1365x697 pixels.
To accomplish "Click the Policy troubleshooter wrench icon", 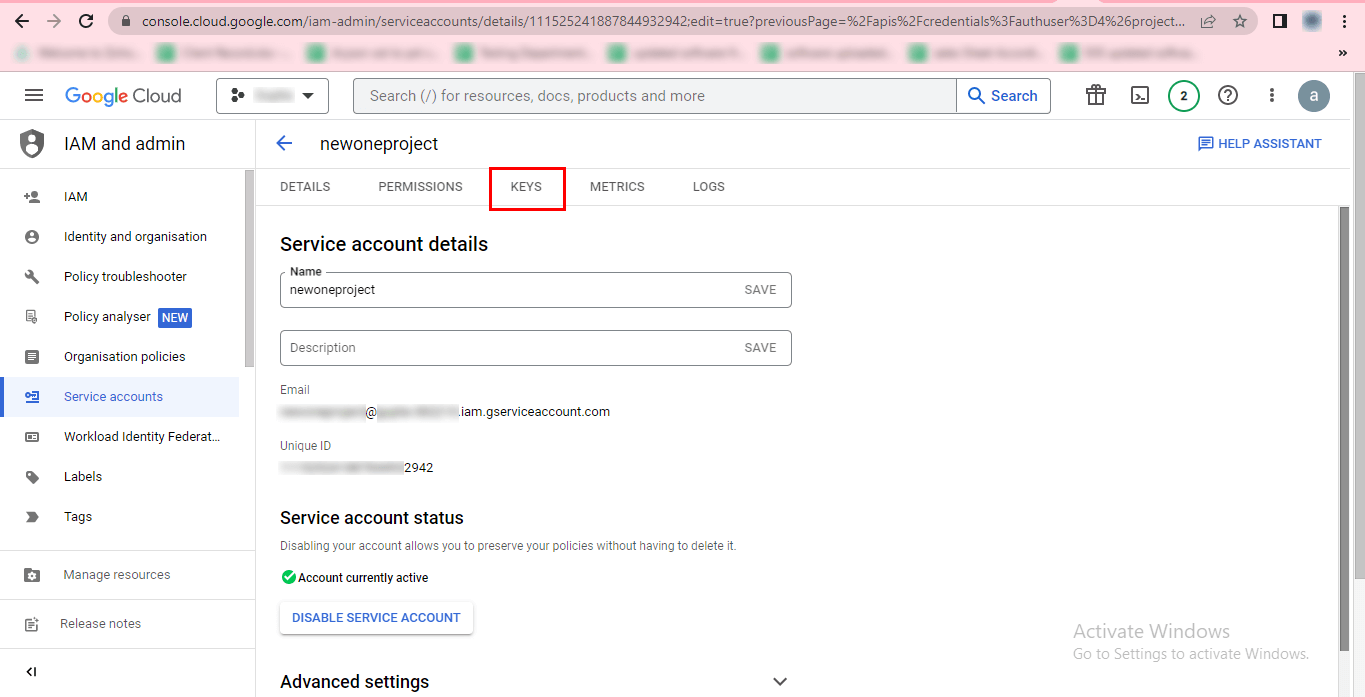I will pyautogui.click(x=32, y=277).
